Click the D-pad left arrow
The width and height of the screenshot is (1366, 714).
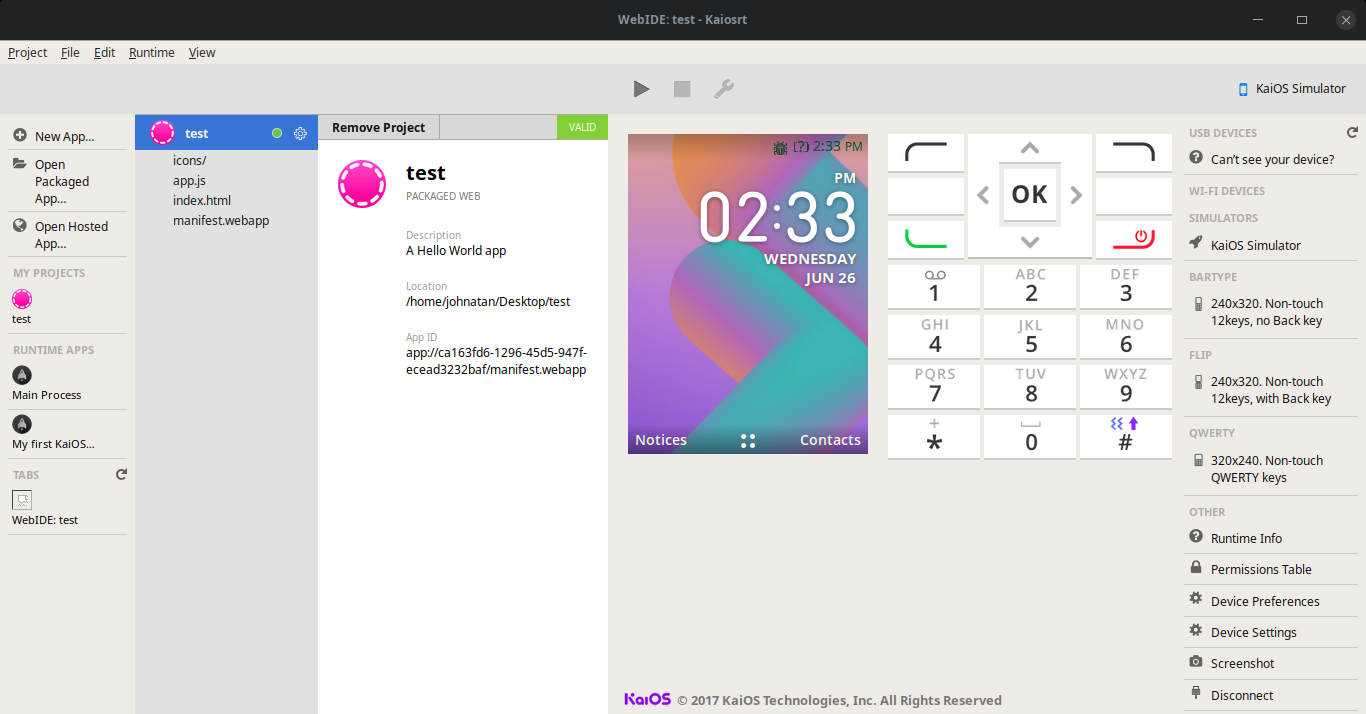(983, 195)
